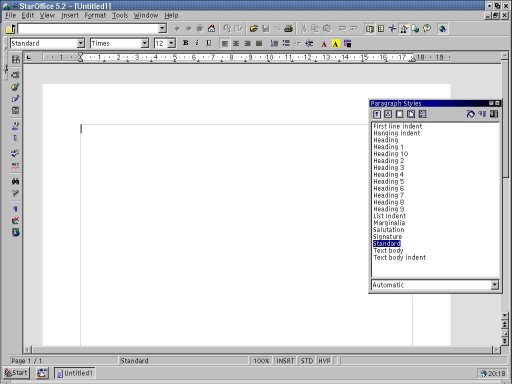Viewport: 512px width, 384px height.
Task: Pick the yellow highlighting color icon
Action: tap(336, 44)
